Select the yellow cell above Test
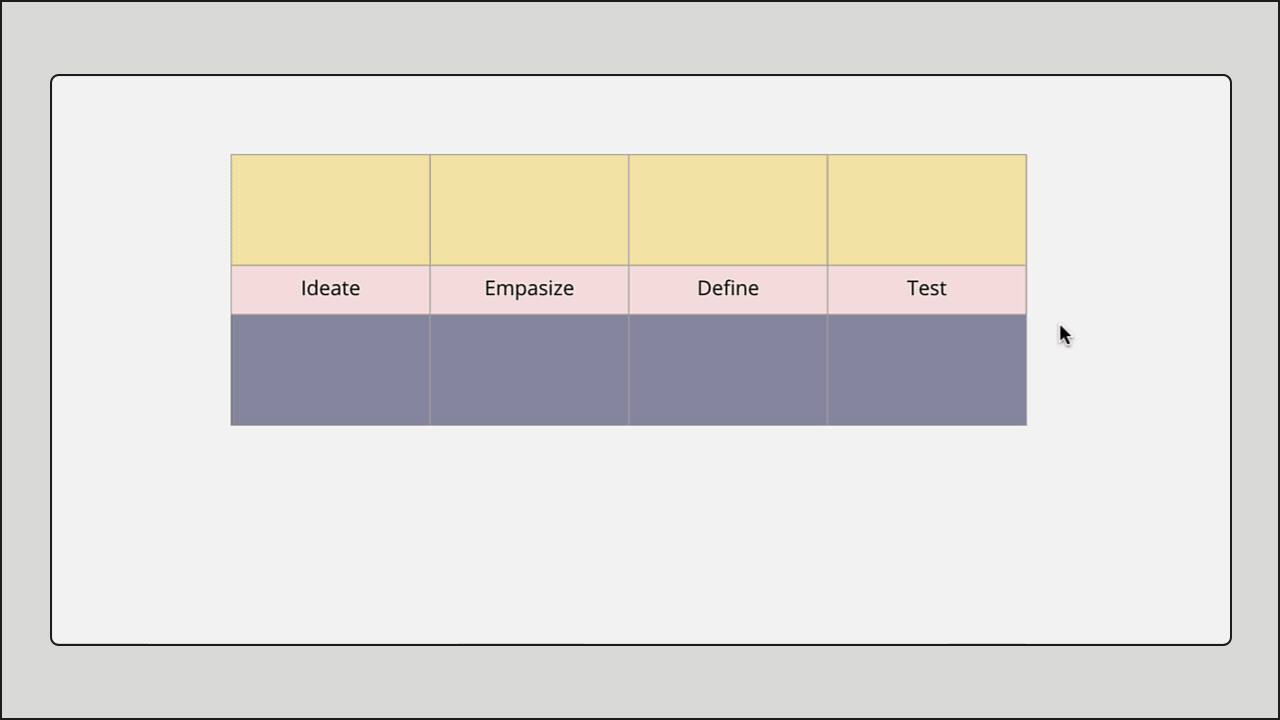Screen dimensions: 1280x720 click(926, 210)
